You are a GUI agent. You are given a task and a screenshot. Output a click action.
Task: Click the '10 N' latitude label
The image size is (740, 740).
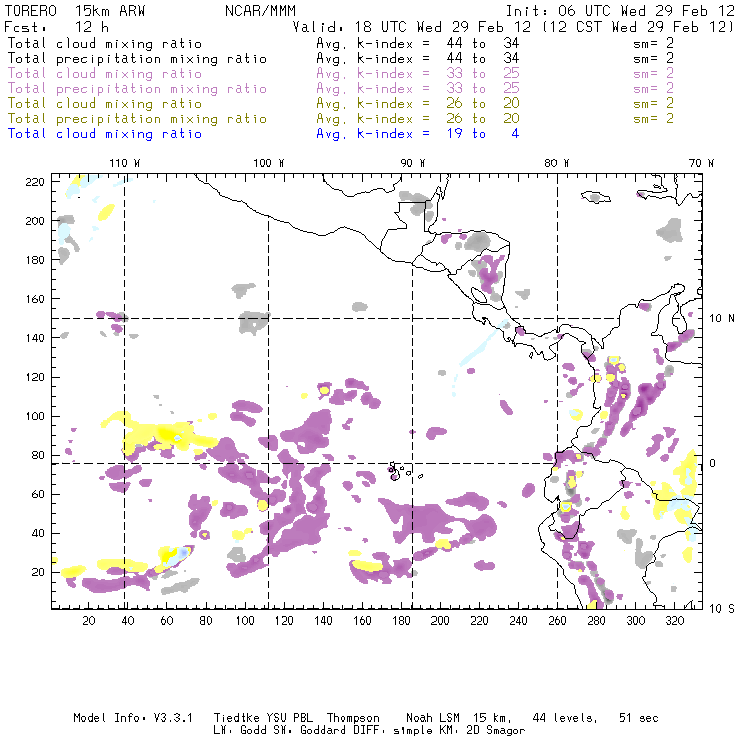point(722,319)
